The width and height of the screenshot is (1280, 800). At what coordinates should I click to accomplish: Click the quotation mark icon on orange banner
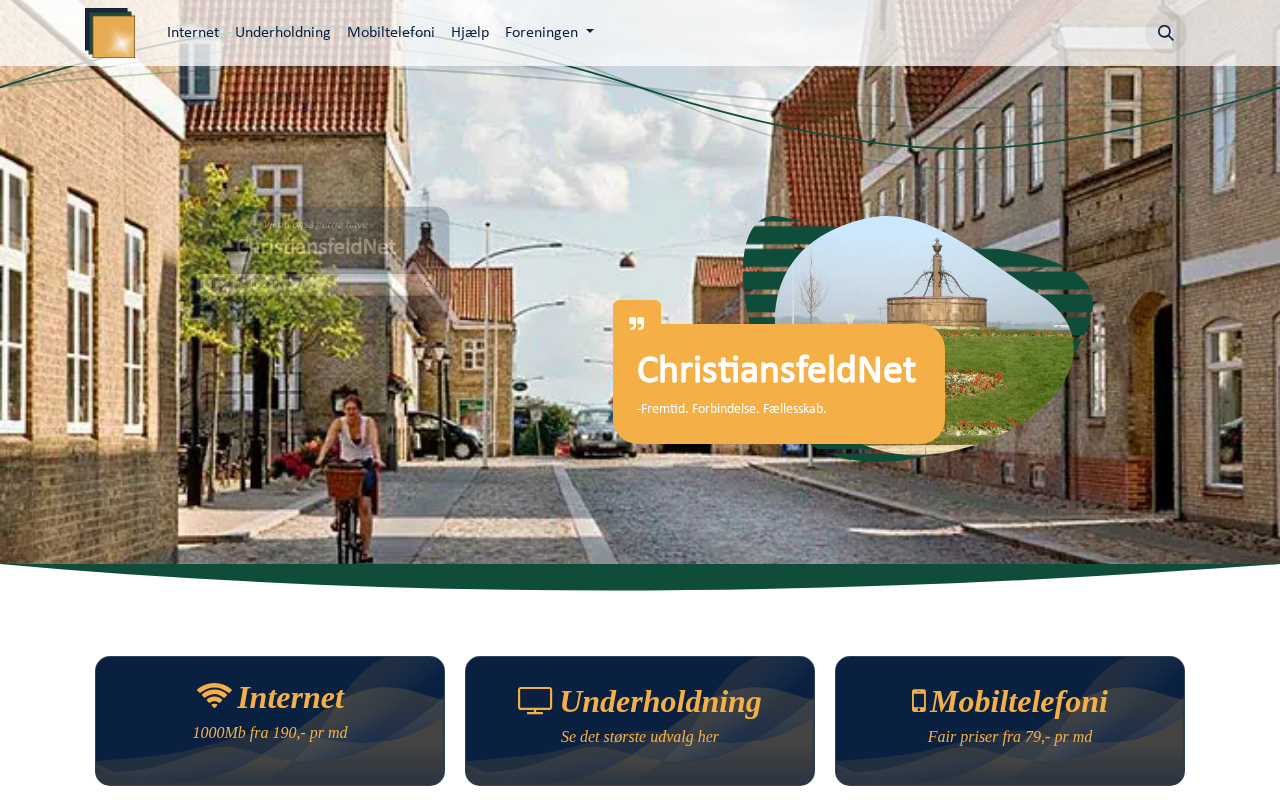pos(637,324)
